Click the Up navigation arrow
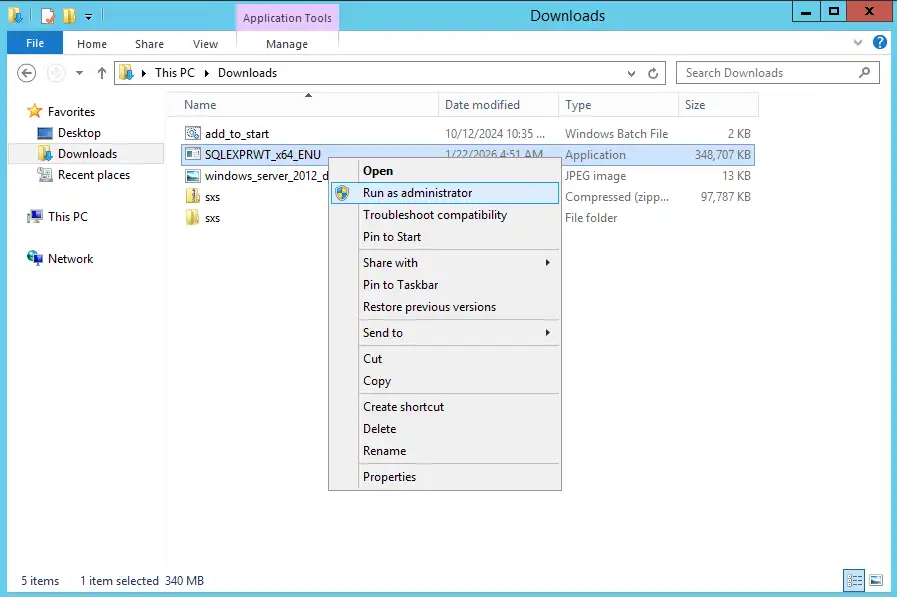 [101, 72]
